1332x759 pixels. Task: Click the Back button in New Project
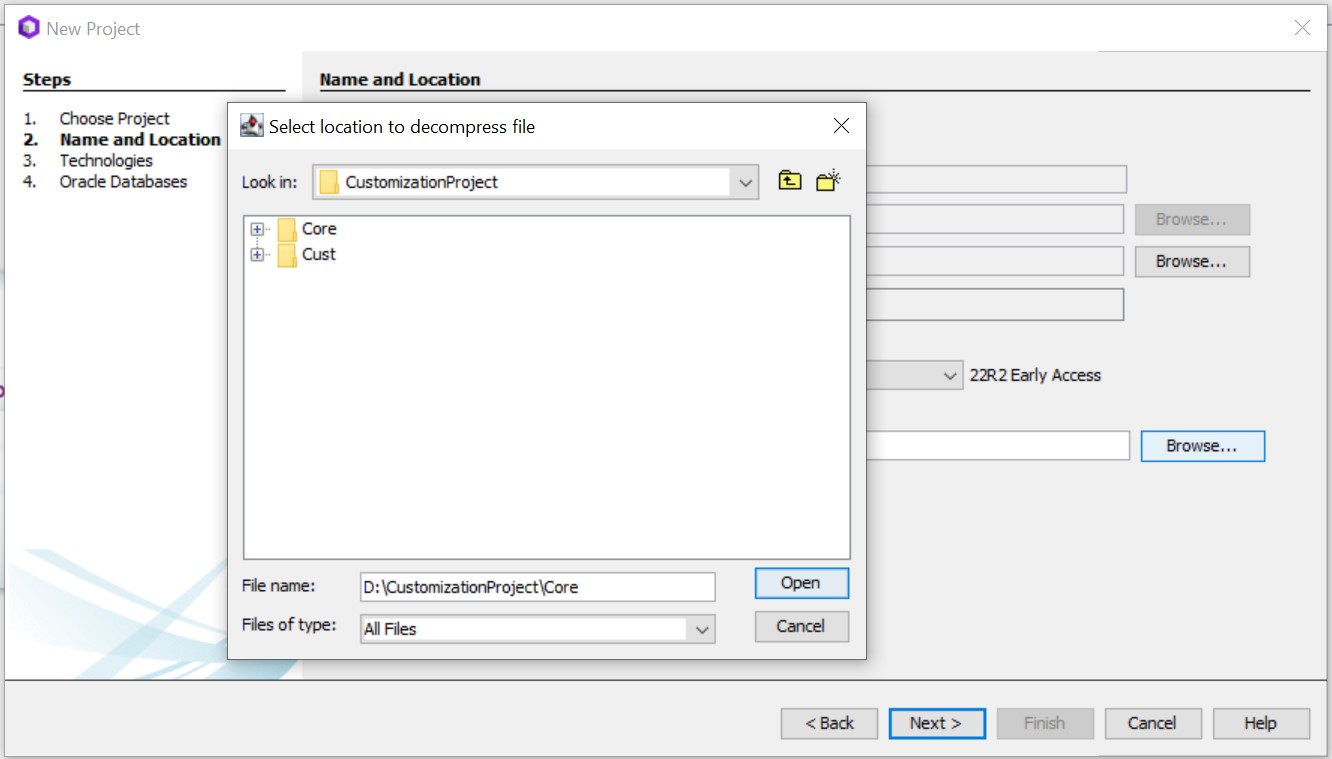pyautogui.click(x=830, y=723)
